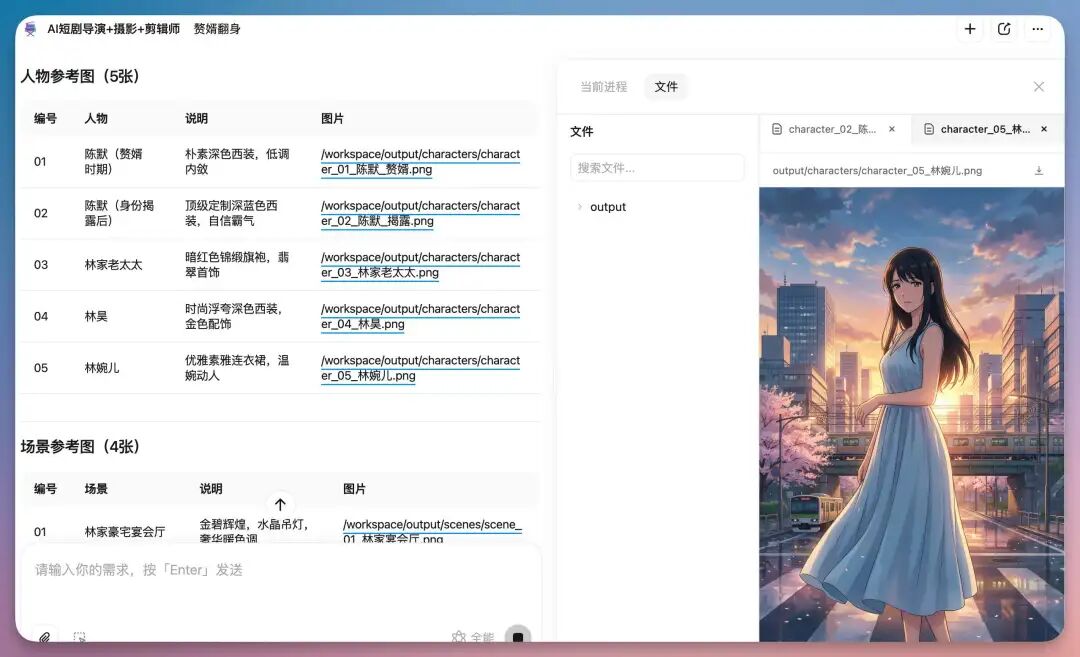The width and height of the screenshot is (1080, 657).
Task: Click the scroll-to-top arrow above the table
Action: pyautogui.click(x=281, y=503)
